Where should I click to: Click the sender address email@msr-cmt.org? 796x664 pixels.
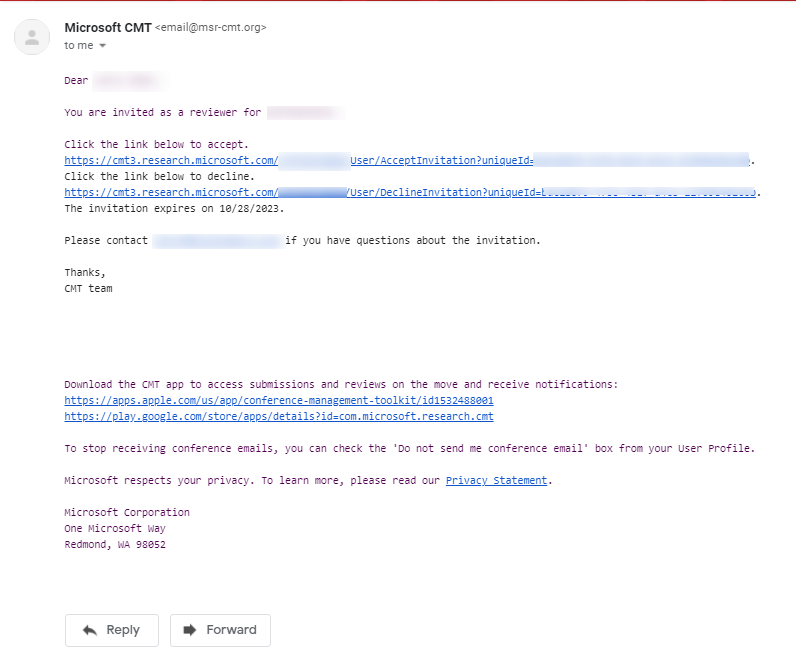(x=211, y=28)
